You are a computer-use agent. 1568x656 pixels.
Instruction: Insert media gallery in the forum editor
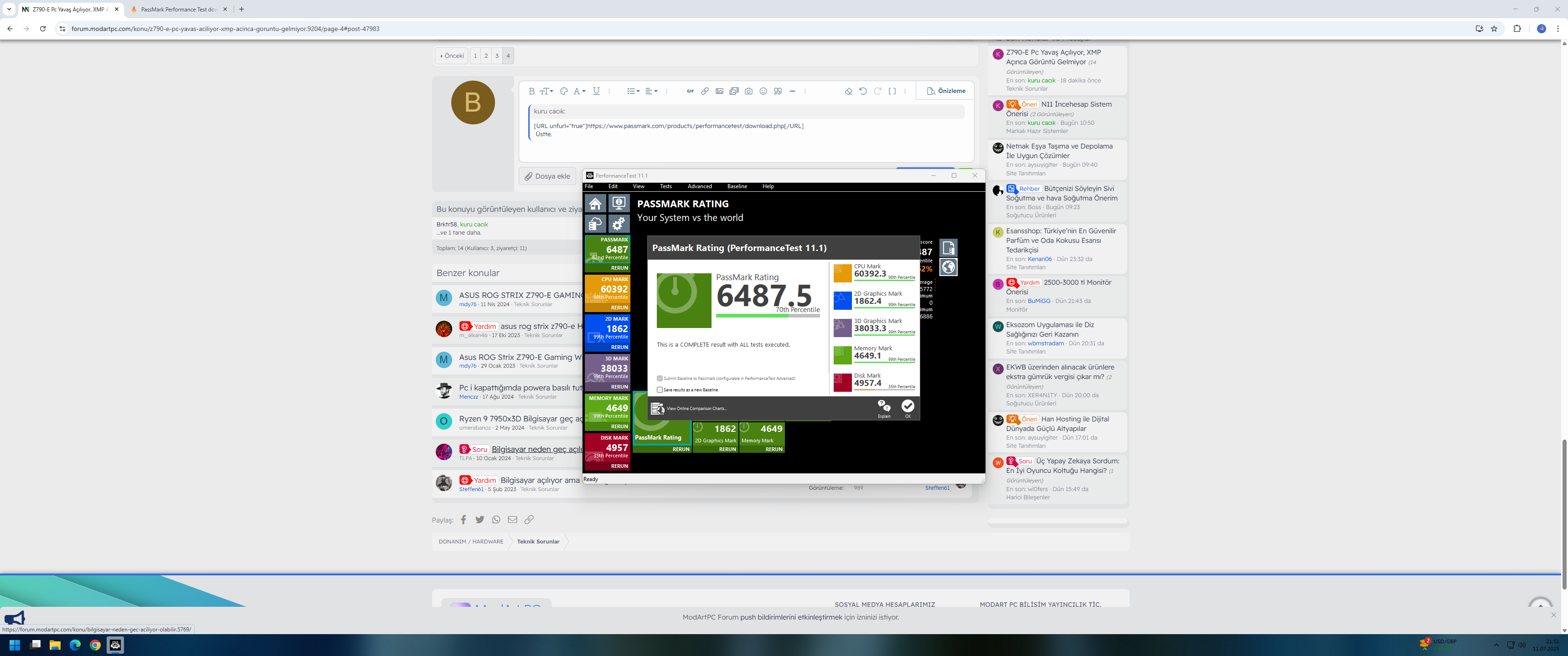click(733, 91)
